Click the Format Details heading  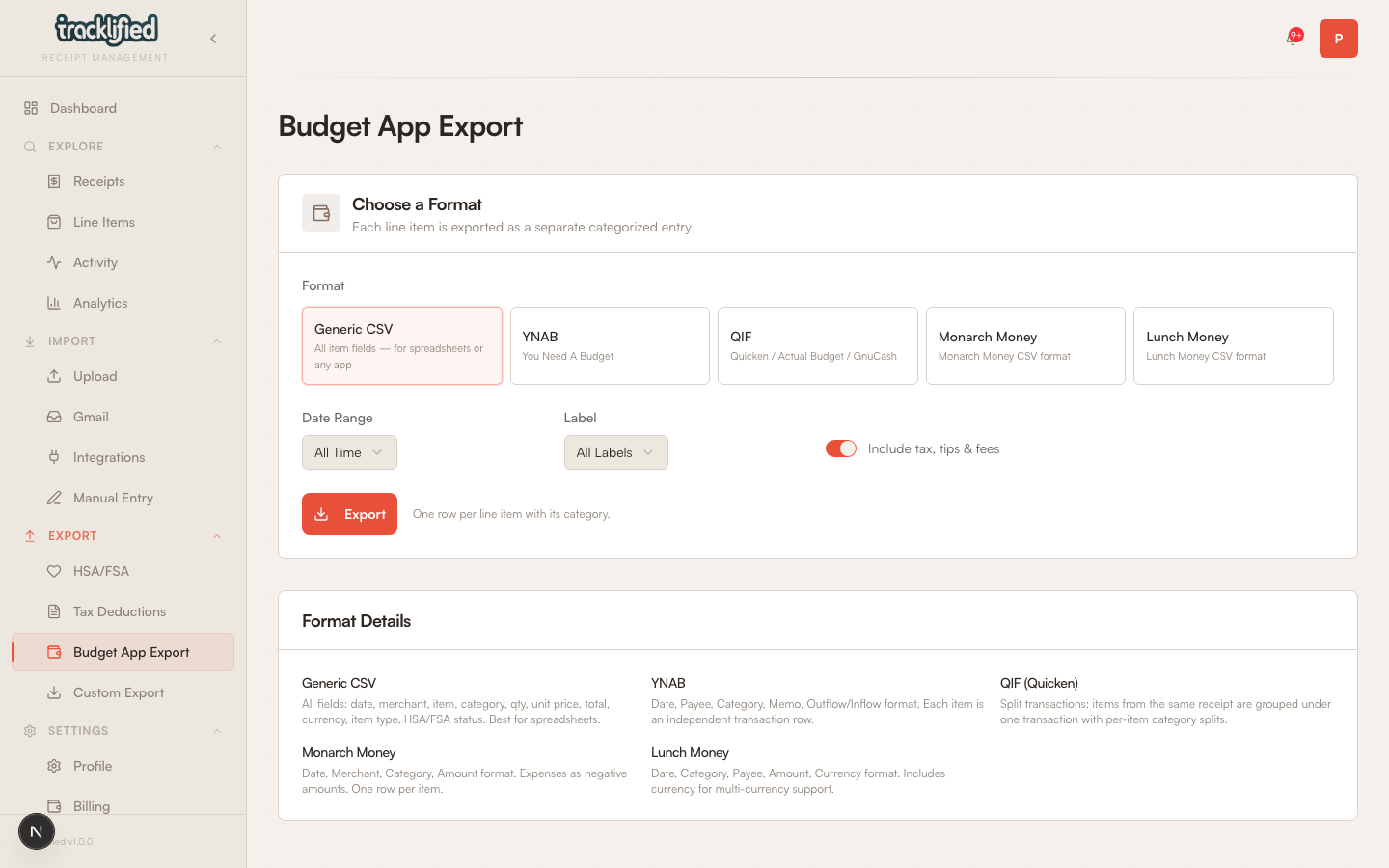click(356, 621)
